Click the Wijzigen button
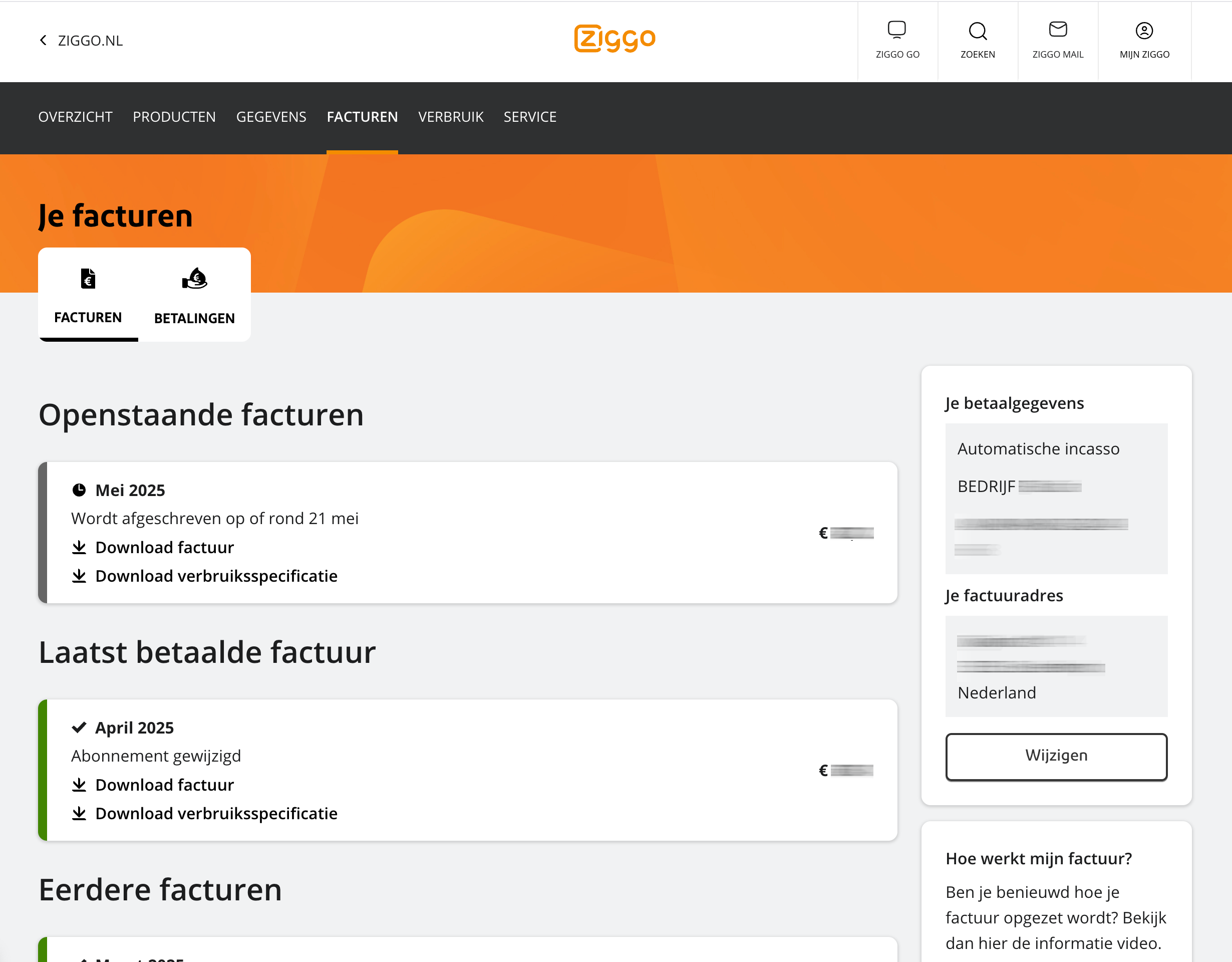The image size is (1232, 962). pyautogui.click(x=1056, y=757)
